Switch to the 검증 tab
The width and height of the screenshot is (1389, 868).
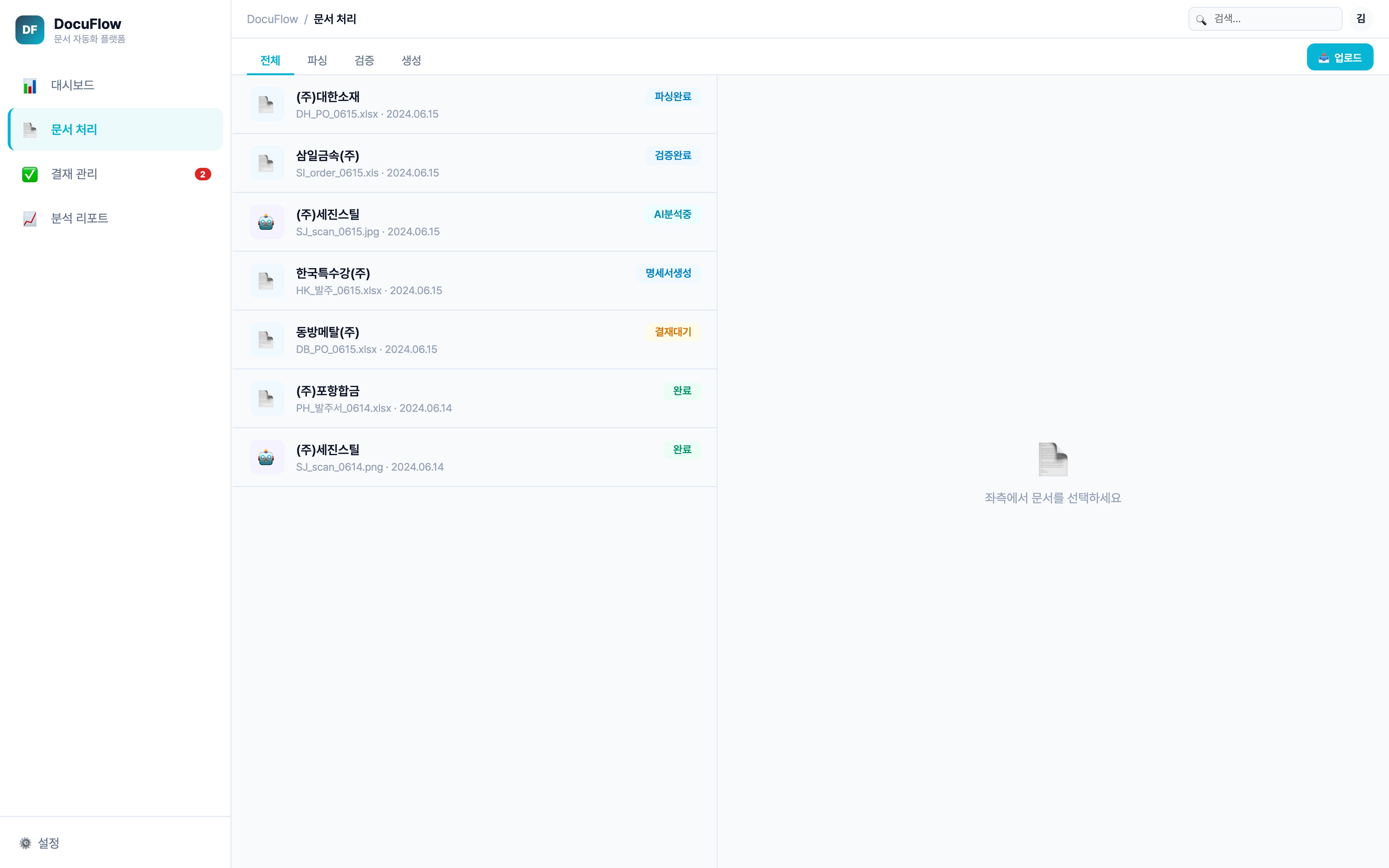tap(364, 60)
